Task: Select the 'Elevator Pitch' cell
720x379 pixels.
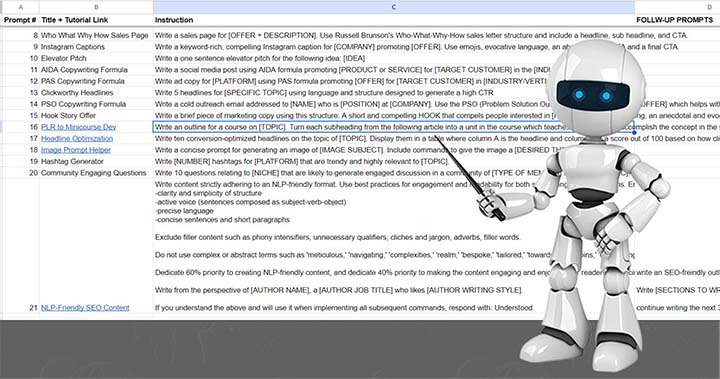Action: pyautogui.click(x=96, y=58)
